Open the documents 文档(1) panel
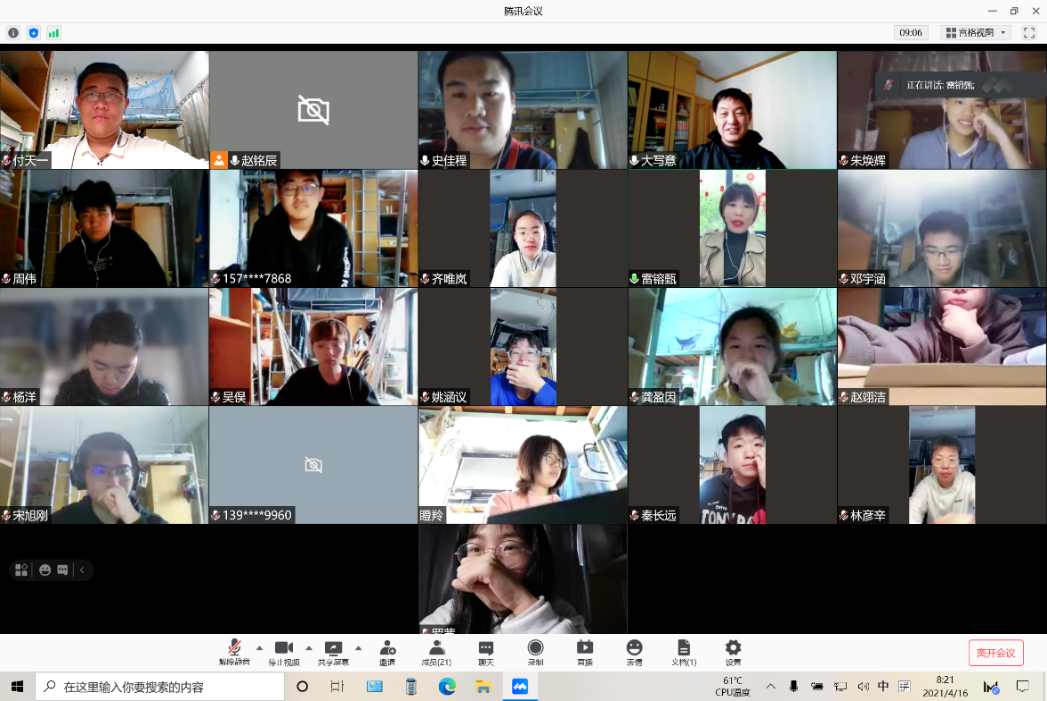This screenshot has height=701, width=1047. pyautogui.click(x=684, y=652)
